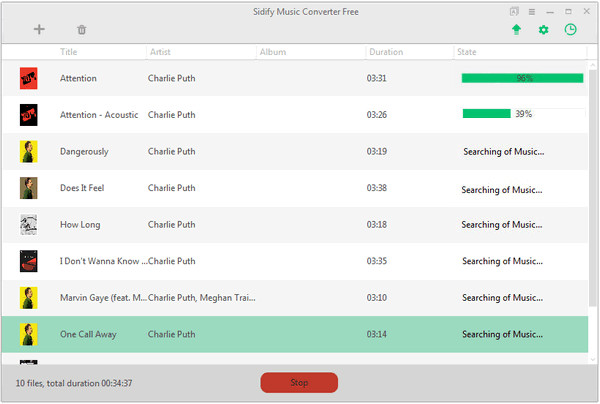Click duration 03:35 of I Don't Wanna Know
The image size is (600, 404).
377,261
